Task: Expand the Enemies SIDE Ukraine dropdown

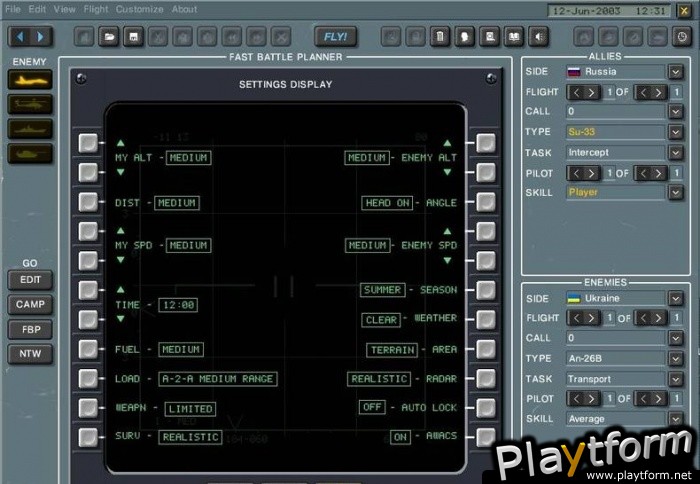Action: click(675, 298)
